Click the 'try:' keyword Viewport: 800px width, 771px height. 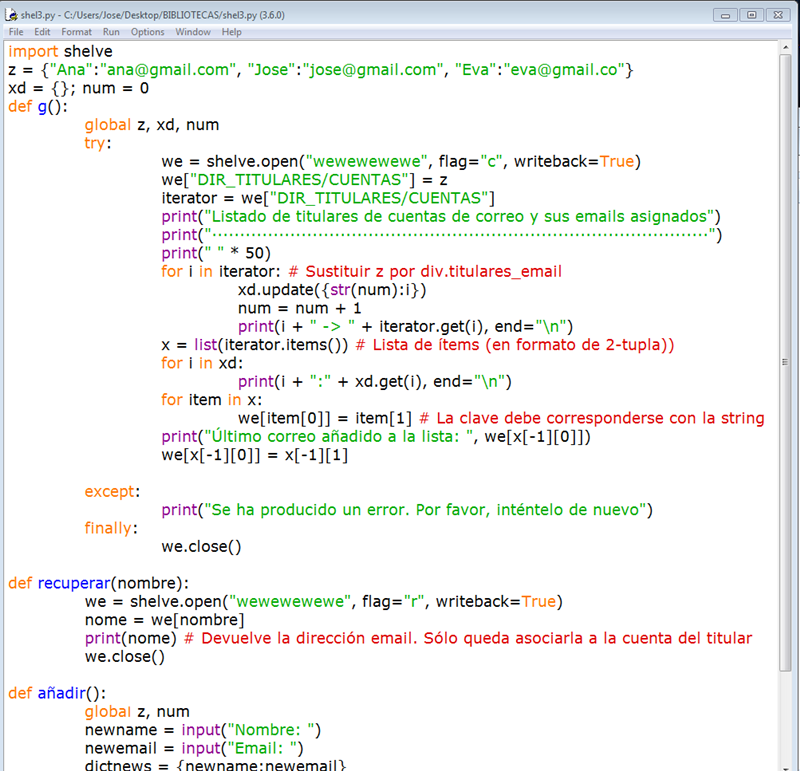tap(97, 143)
